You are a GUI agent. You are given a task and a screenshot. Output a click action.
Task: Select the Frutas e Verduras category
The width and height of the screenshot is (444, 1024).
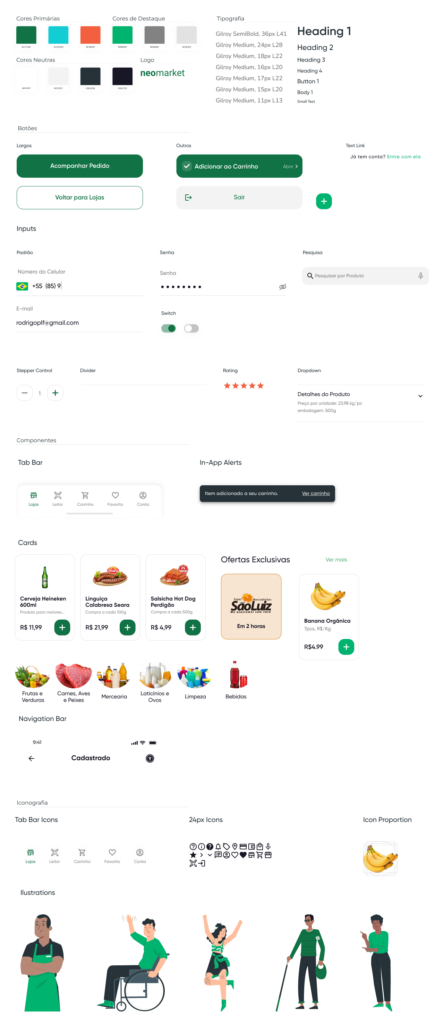click(x=33, y=682)
